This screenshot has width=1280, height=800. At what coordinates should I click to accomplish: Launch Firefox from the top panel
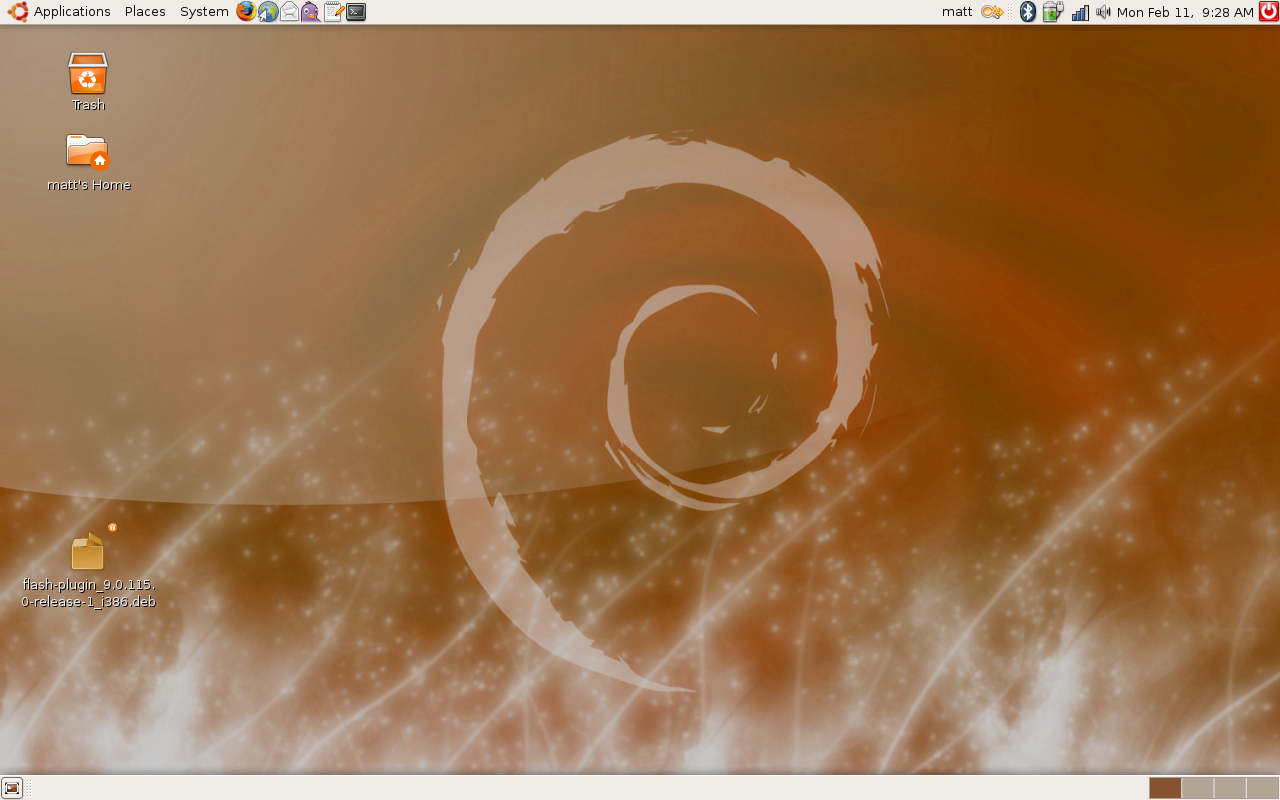[246, 12]
